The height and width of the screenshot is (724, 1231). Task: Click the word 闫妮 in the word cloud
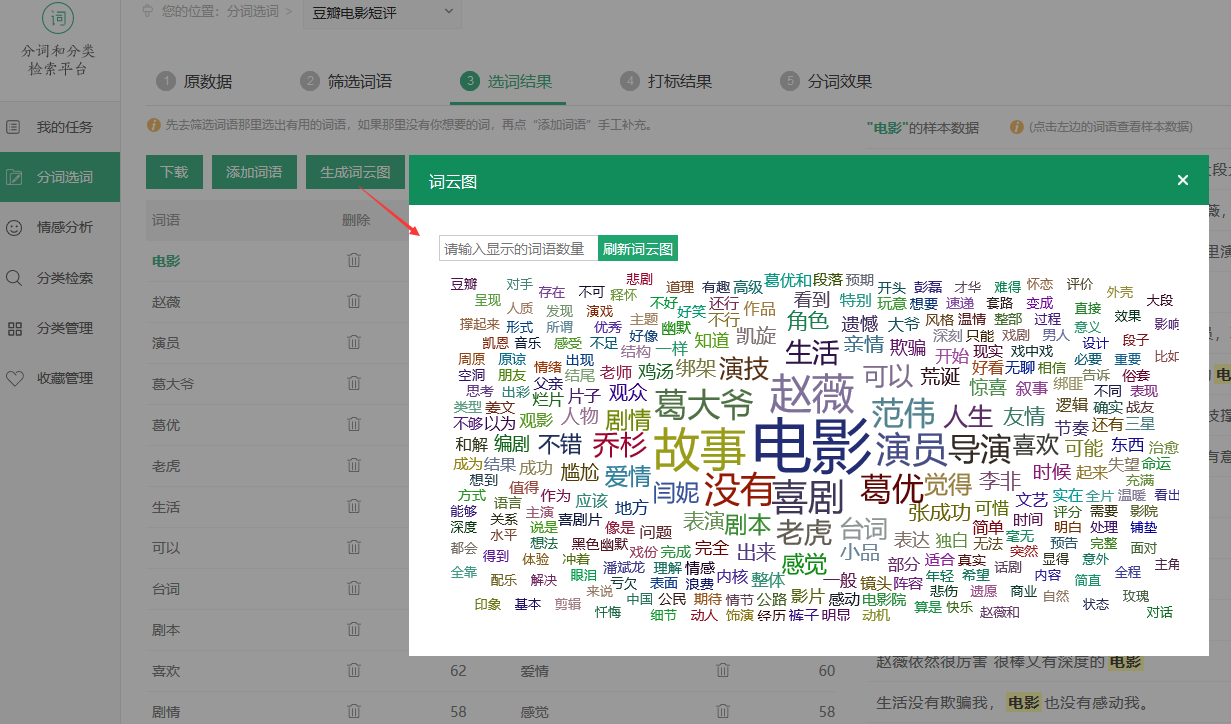[676, 492]
